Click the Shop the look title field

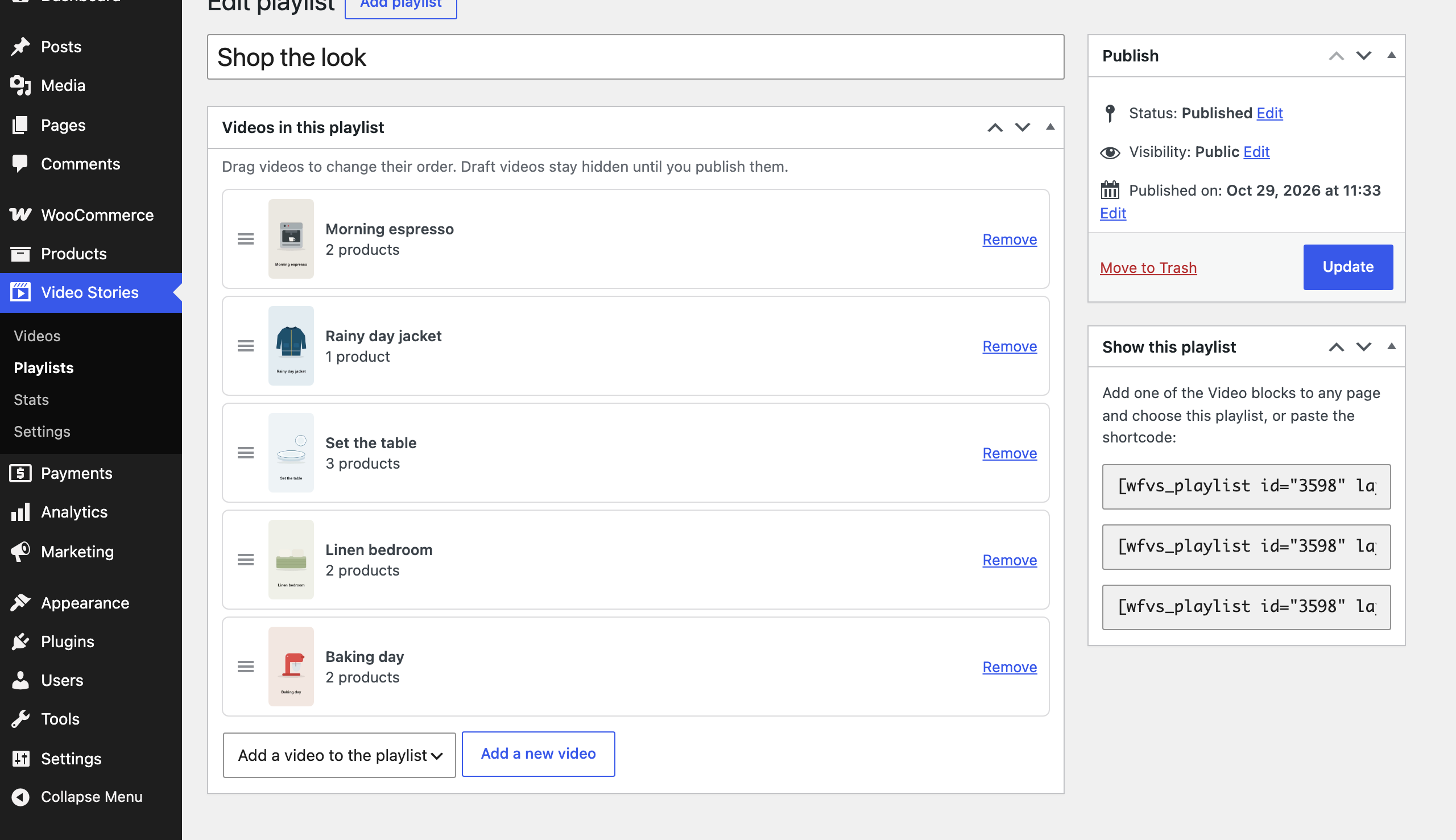(635, 57)
